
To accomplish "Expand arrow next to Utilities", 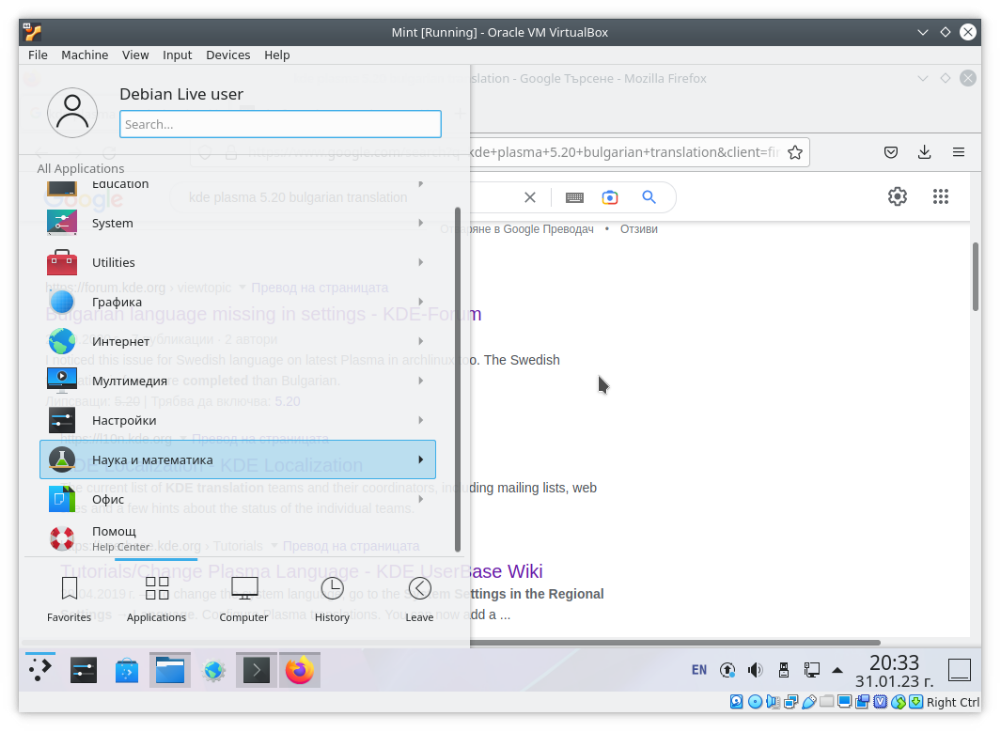I will click(420, 262).
